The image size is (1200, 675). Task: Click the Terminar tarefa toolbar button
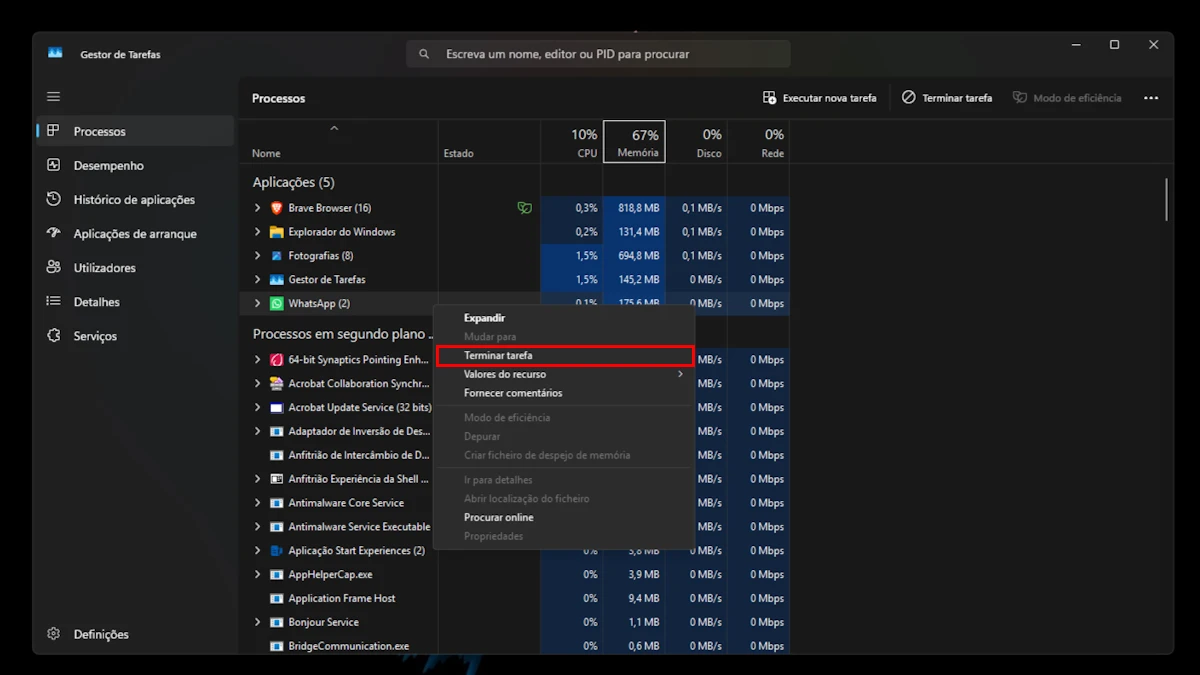click(x=947, y=98)
